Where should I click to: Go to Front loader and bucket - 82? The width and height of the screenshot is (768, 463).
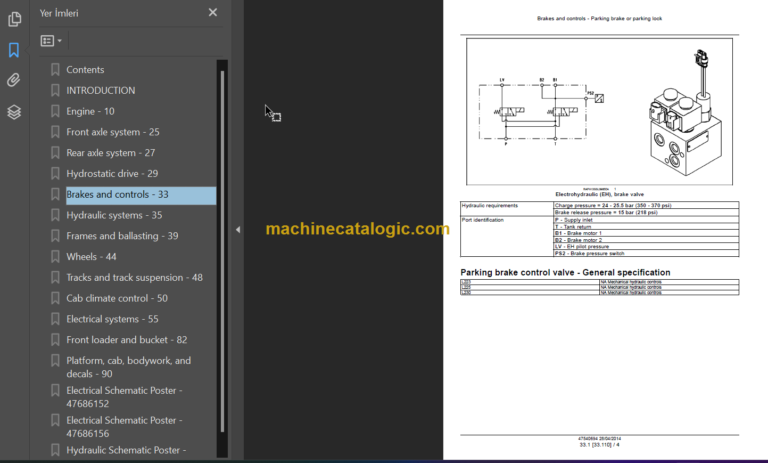[127, 340]
